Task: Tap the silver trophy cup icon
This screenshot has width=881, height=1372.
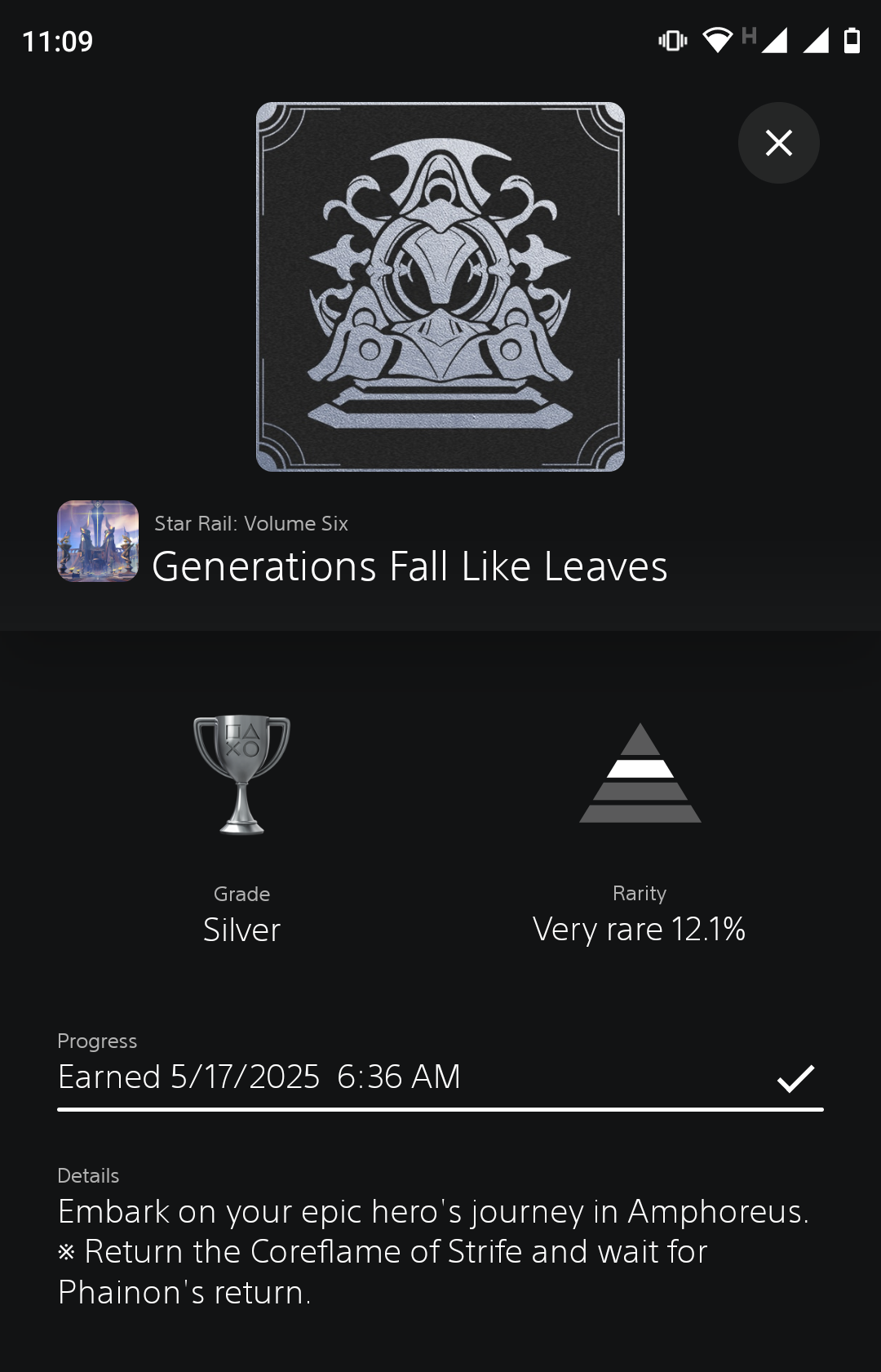Action: 241,775
